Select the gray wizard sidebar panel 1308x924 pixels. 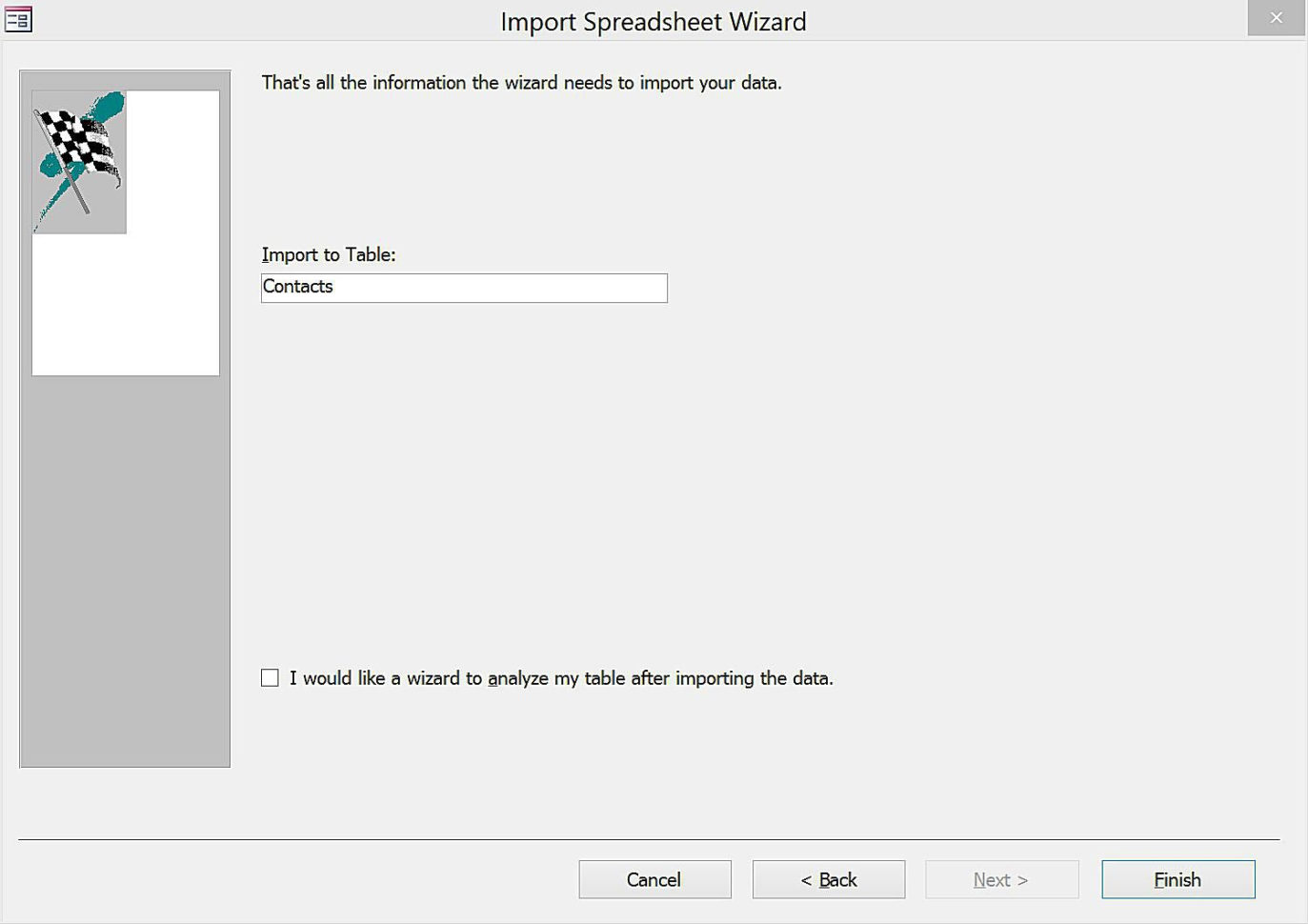pyautogui.click(x=125, y=572)
